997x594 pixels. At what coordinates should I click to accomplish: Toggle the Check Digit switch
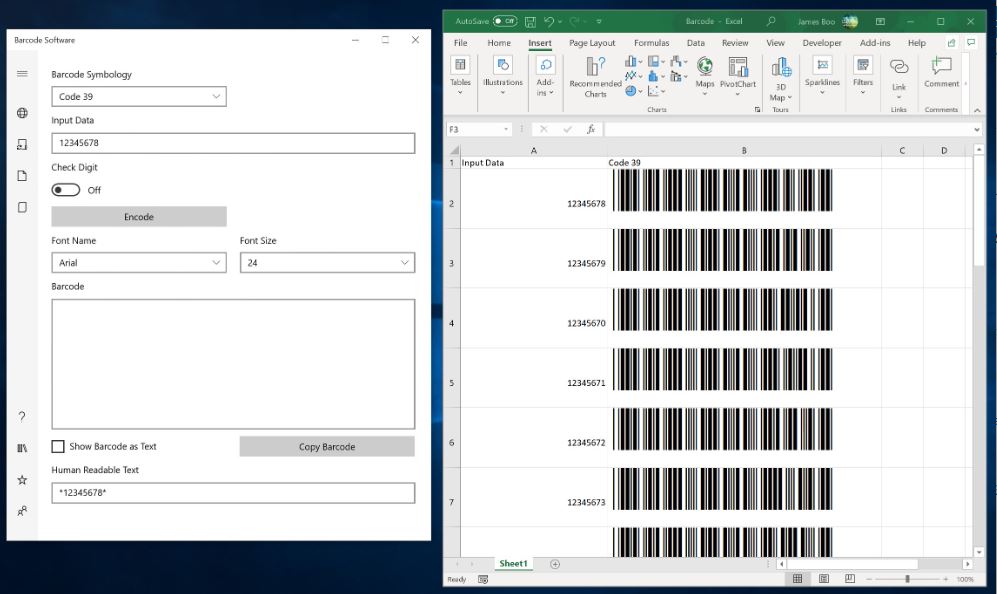click(66, 189)
